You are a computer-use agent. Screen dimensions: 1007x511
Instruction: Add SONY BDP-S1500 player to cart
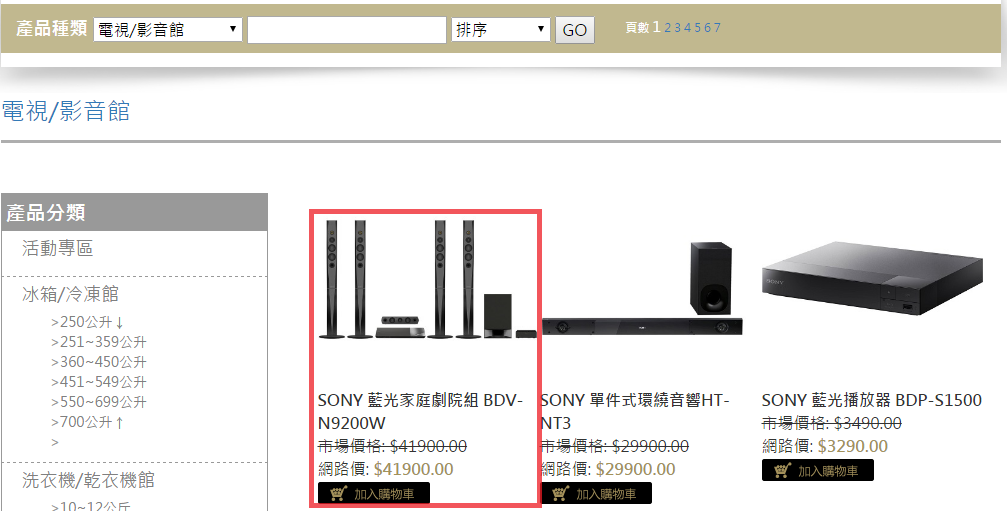[818, 471]
